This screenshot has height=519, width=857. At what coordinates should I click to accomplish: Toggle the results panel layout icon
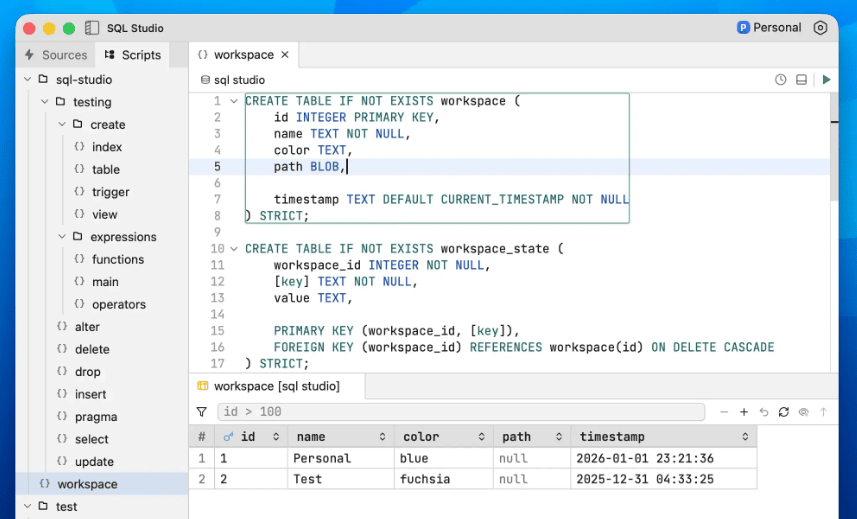tap(801, 80)
